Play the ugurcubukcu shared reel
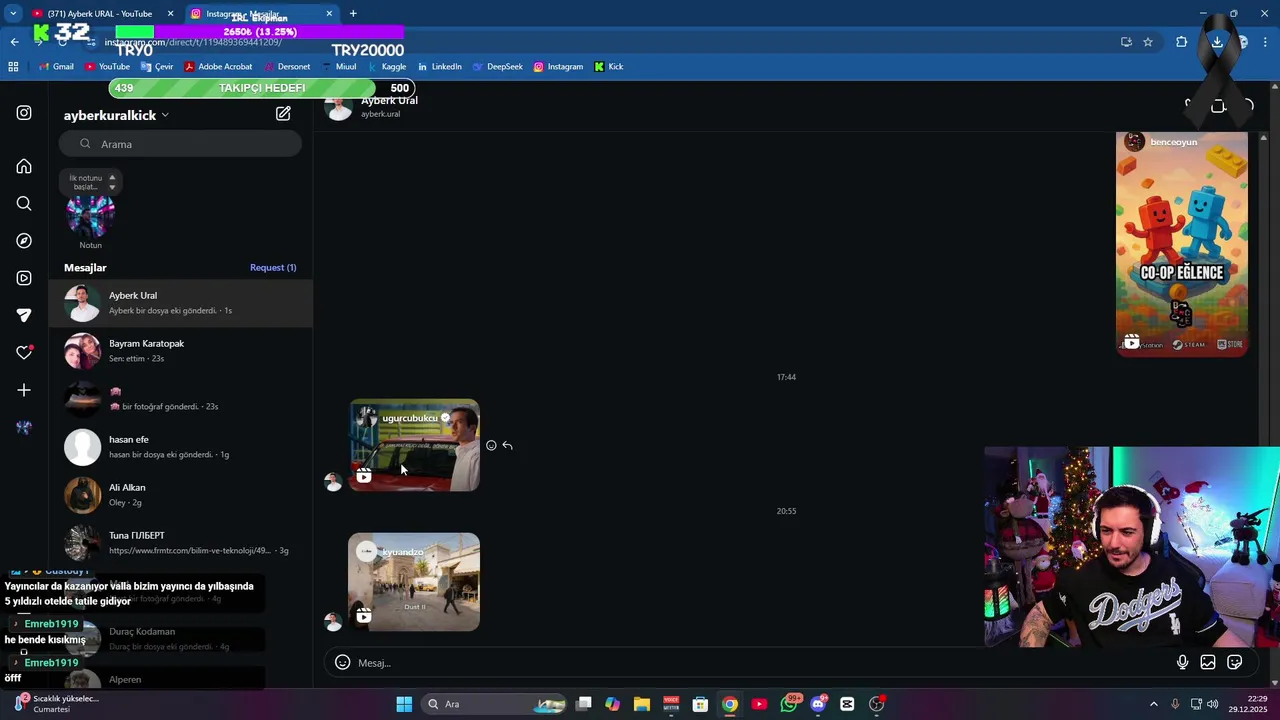The height and width of the screenshot is (720, 1280). [x=414, y=445]
